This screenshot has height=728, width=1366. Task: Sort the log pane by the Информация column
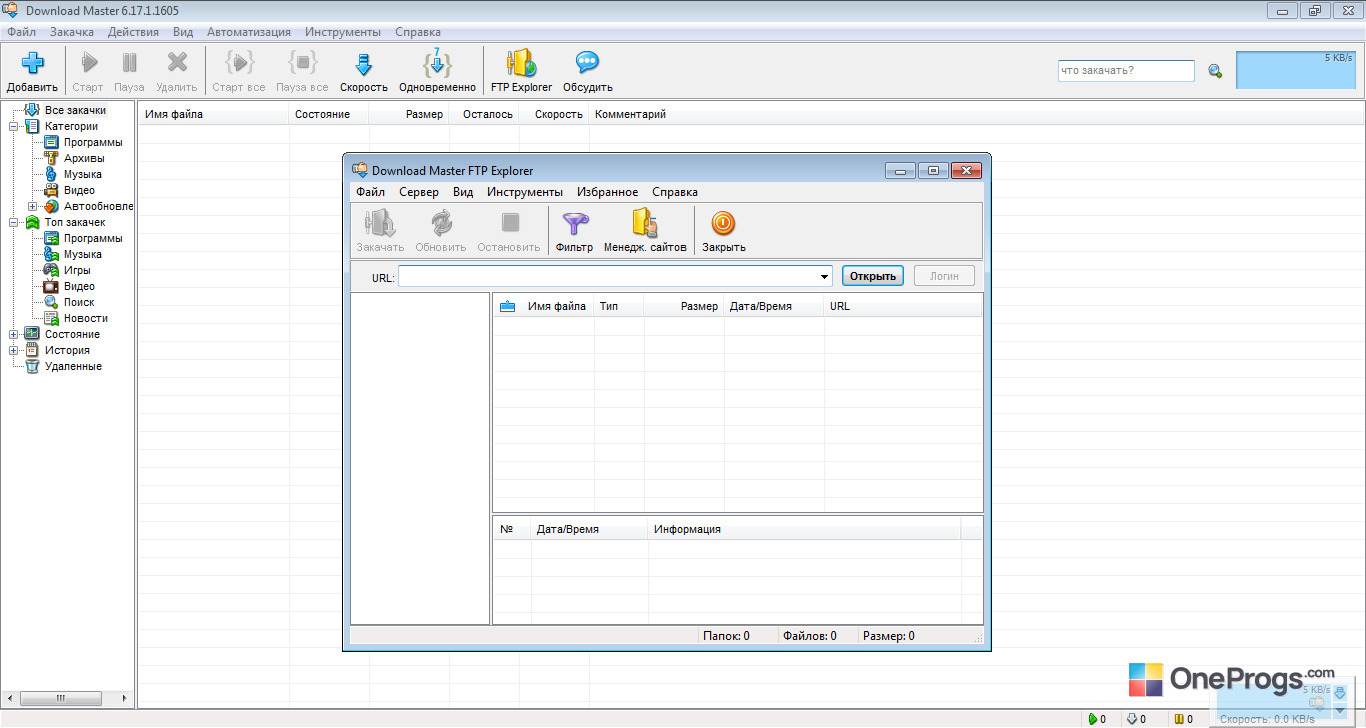pos(804,529)
